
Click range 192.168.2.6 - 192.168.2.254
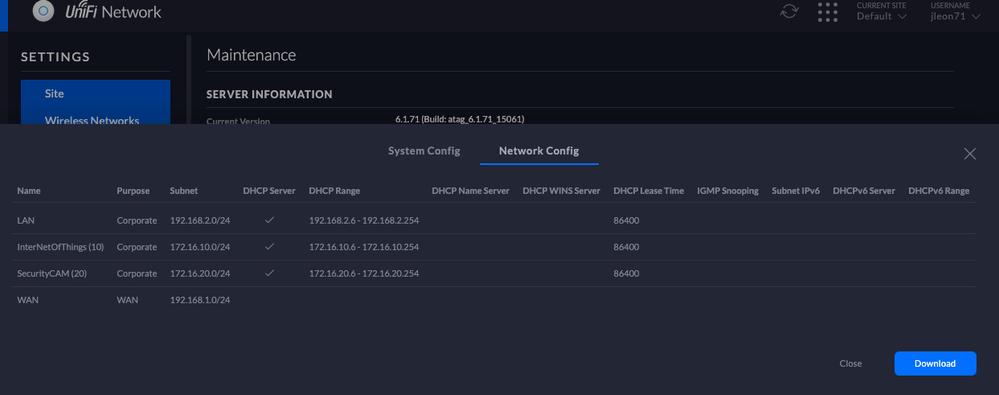(x=364, y=220)
